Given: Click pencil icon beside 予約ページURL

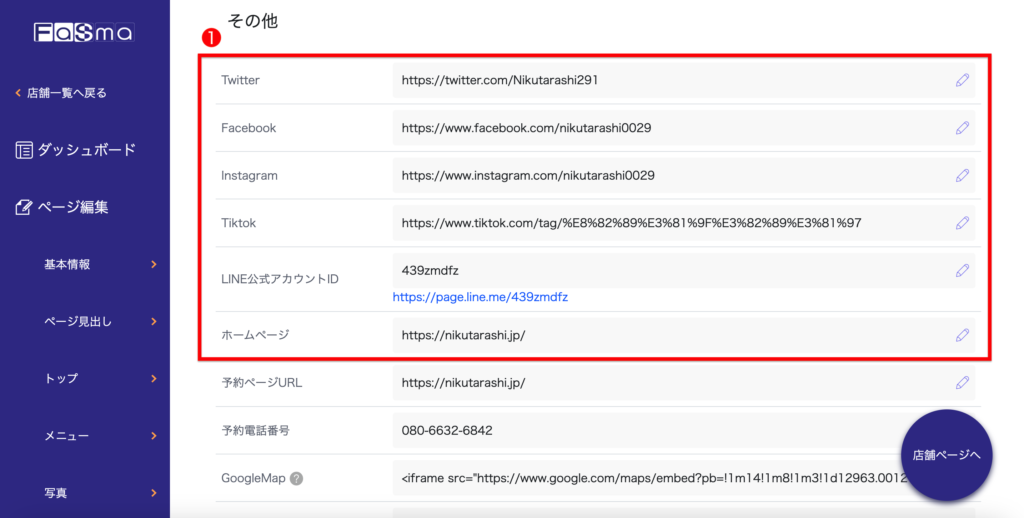Looking at the screenshot, I should coord(962,382).
